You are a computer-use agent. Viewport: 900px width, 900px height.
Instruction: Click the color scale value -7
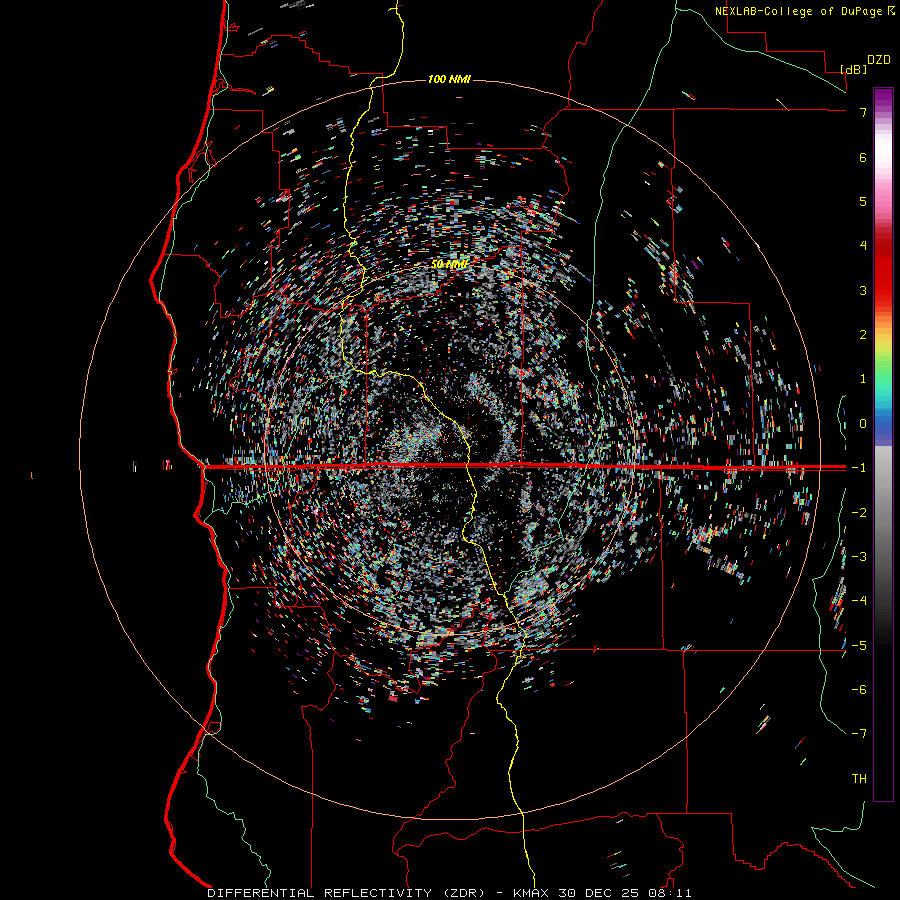point(859,734)
